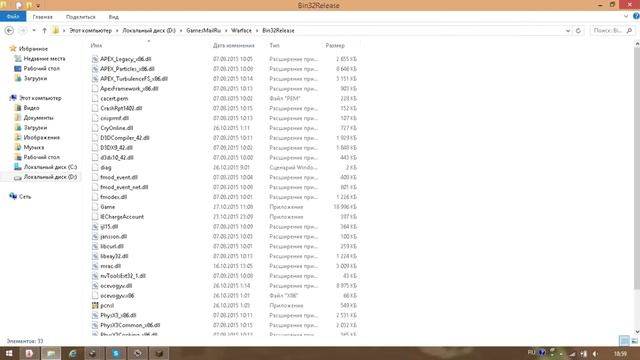The height and width of the screenshot is (360, 640).
Task: Click the Game application icon
Action: coord(95,207)
